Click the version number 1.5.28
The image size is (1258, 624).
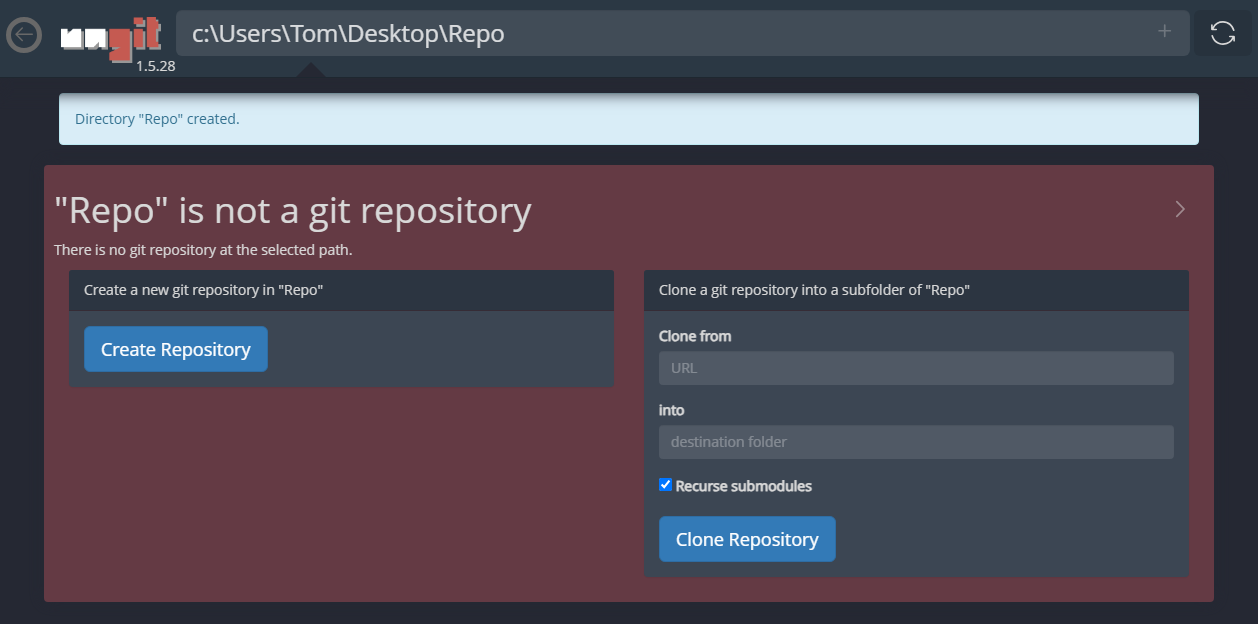(x=155, y=66)
